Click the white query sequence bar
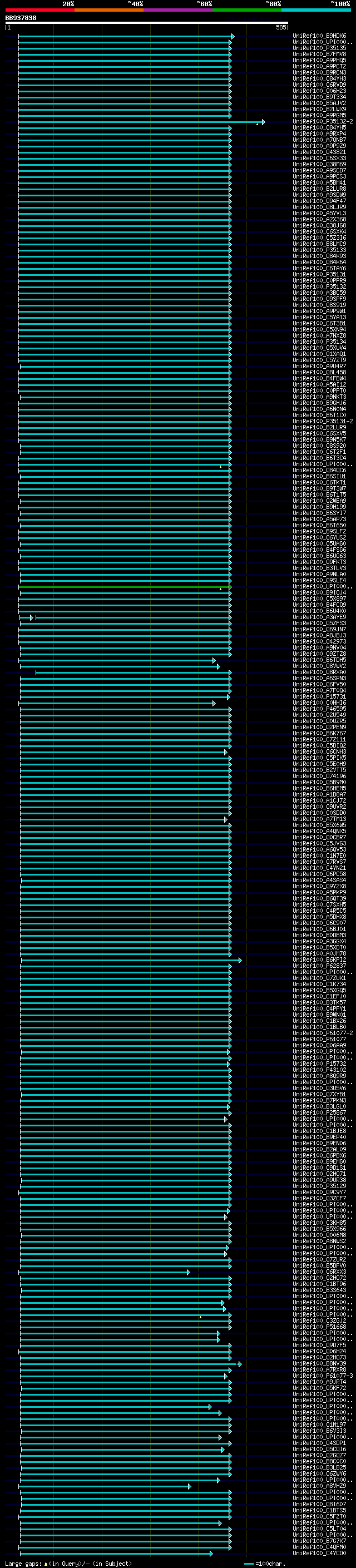Screen dimensions: 356x1568 [147, 22]
